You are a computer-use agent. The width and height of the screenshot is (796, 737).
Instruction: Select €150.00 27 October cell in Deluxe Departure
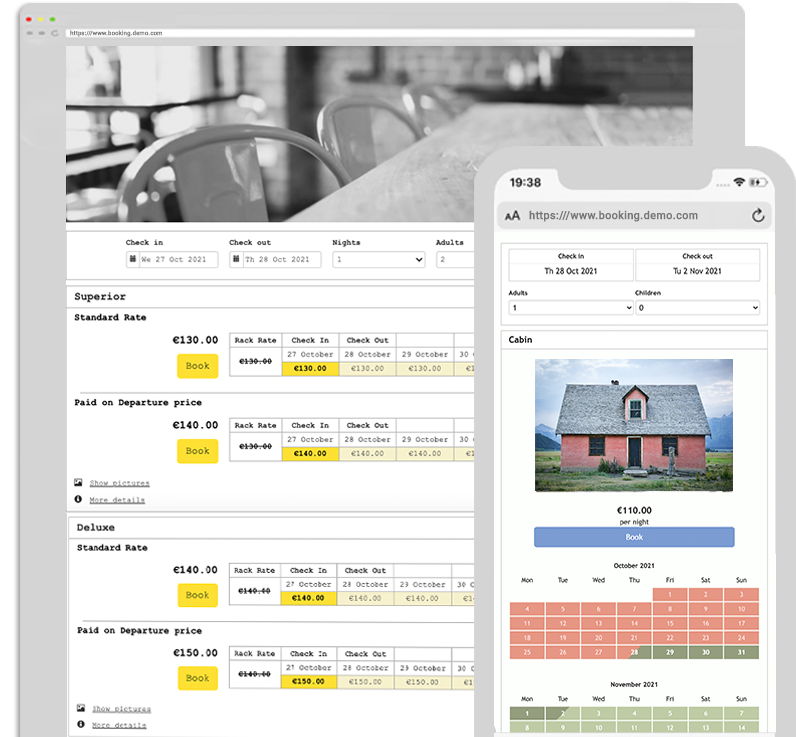click(308, 682)
